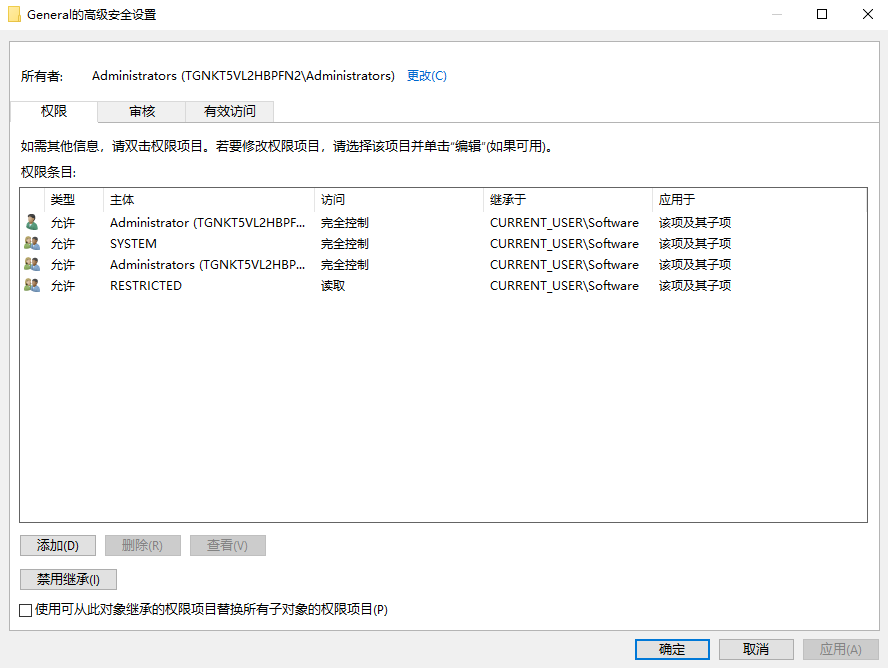Sort by the 应用于 column header
The height and width of the screenshot is (668, 888).
click(x=759, y=200)
